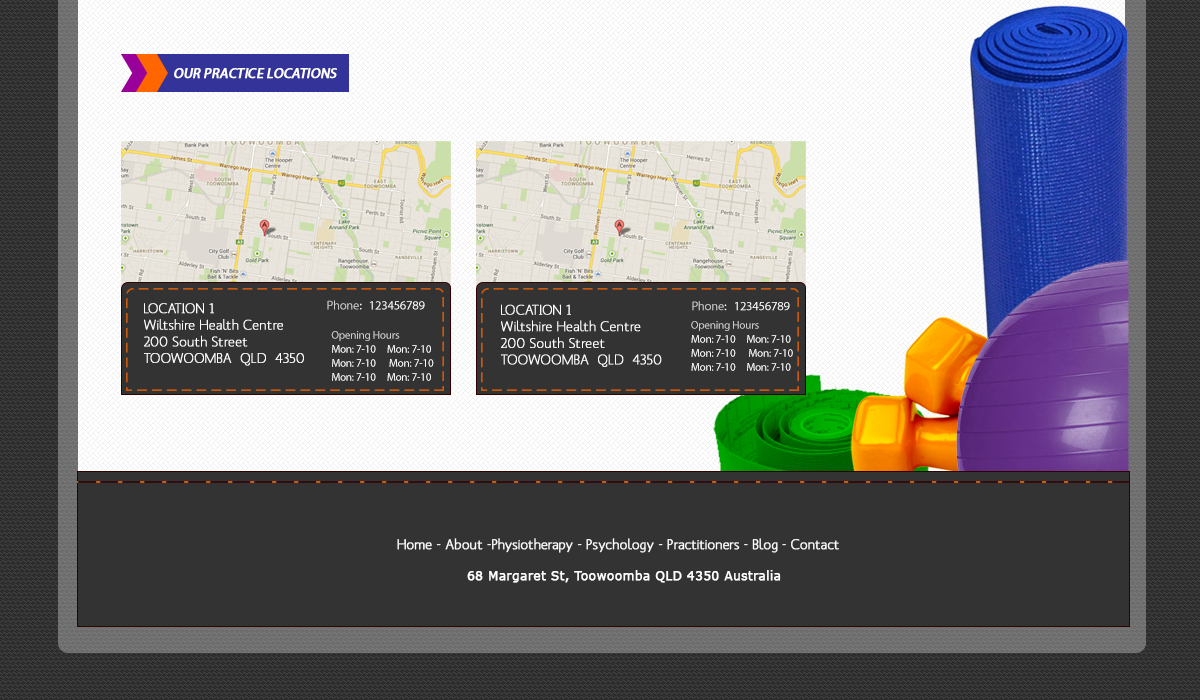Viewport: 1200px width, 700px height.
Task: Open the Blog footer link
Action: (x=765, y=544)
